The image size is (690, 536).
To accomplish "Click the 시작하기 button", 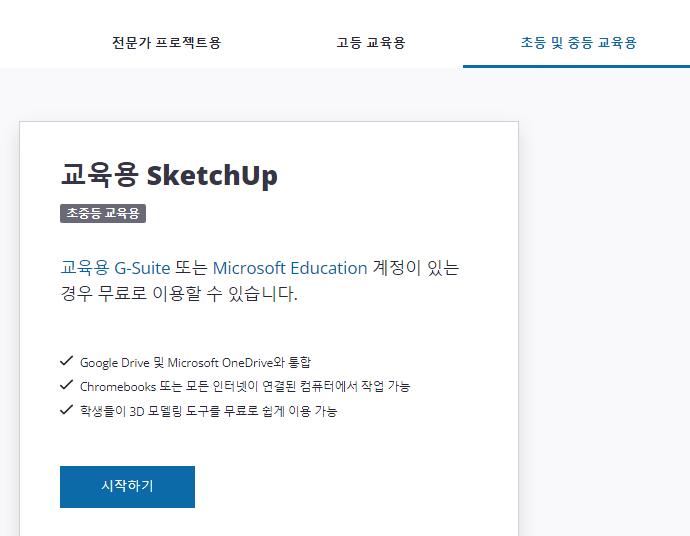I will [127, 487].
